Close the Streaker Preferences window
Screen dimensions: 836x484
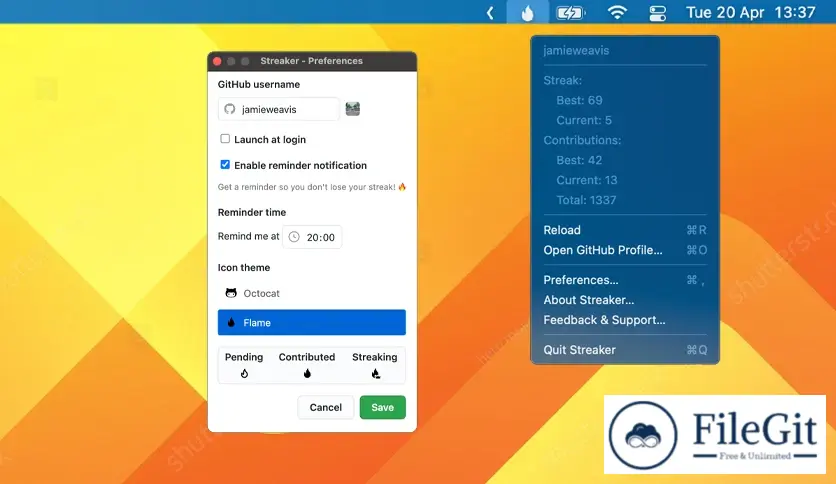click(217, 61)
